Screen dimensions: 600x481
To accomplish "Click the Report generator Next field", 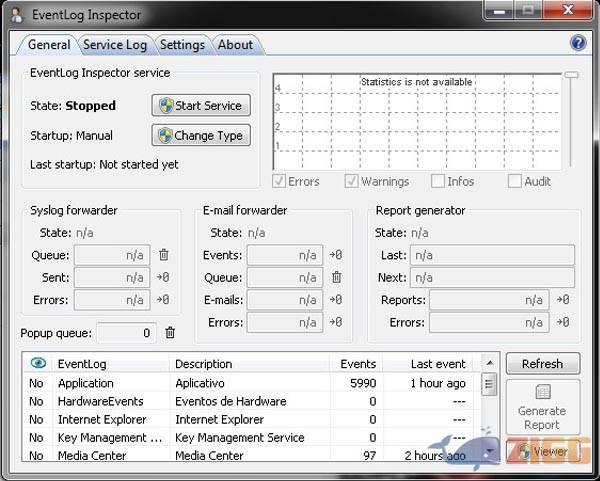I will click(x=492, y=277).
